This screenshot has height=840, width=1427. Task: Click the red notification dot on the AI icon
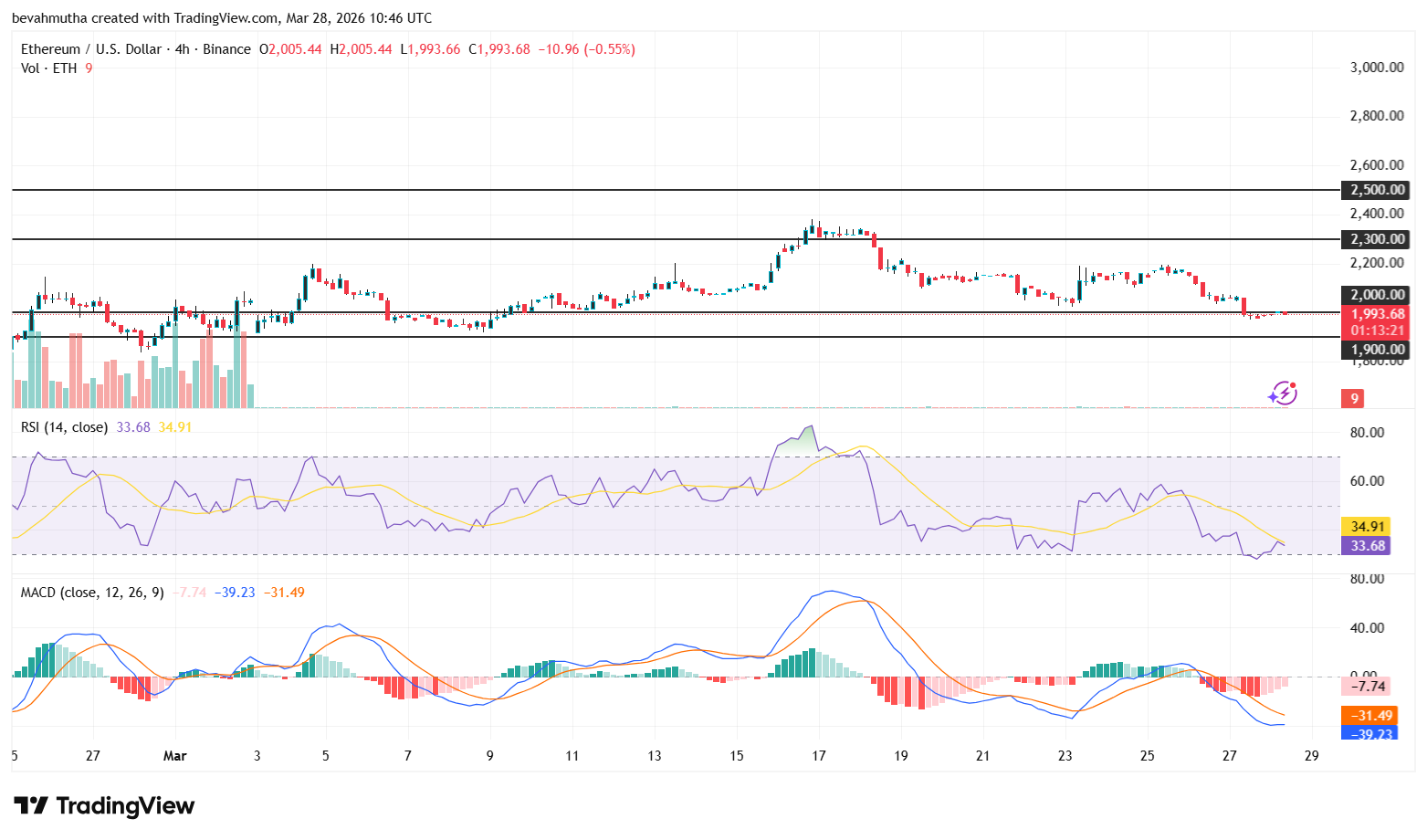[1293, 385]
